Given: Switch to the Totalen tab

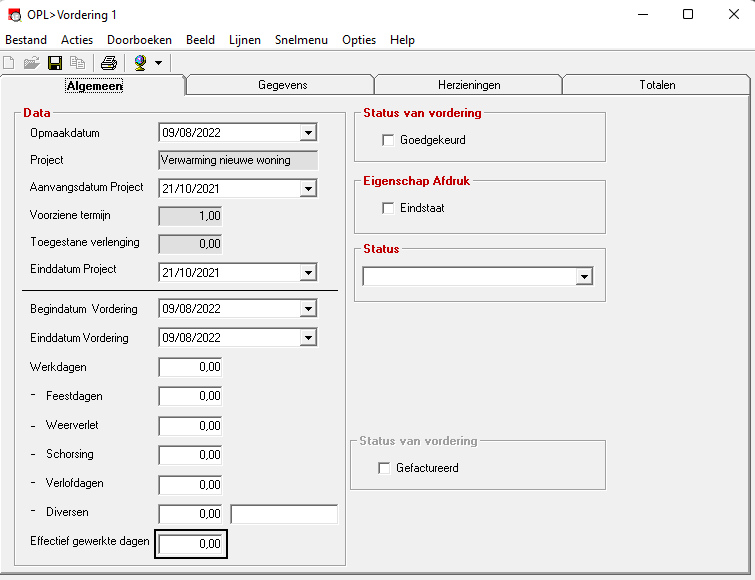Looking at the screenshot, I should pos(657,85).
